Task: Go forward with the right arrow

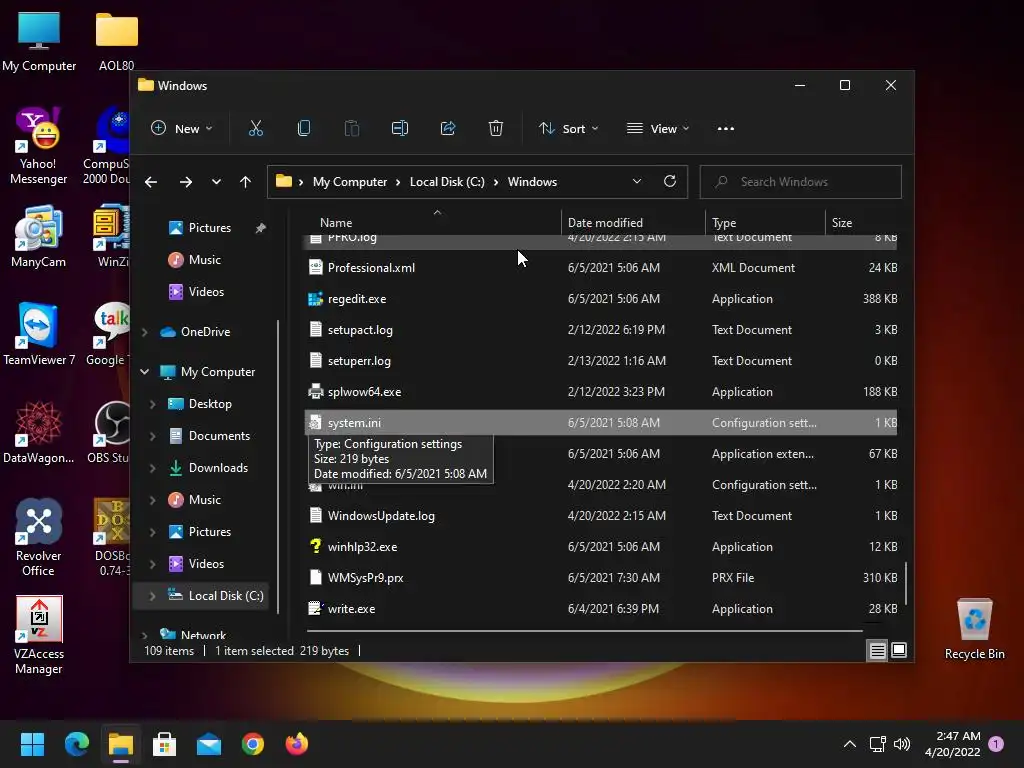Action: 186,182
